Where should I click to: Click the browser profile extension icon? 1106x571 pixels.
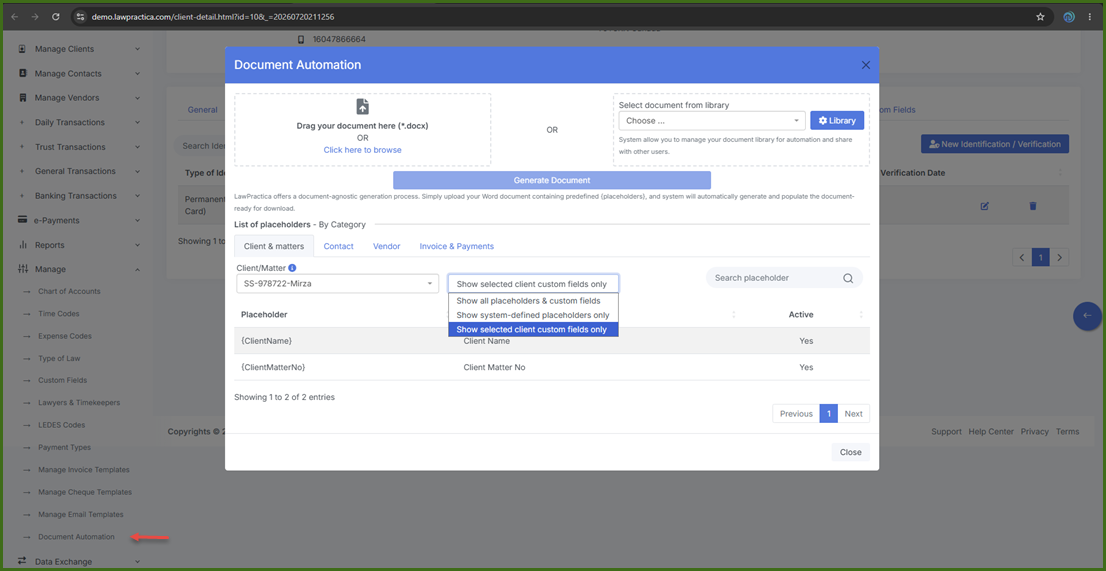click(x=1069, y=16)
